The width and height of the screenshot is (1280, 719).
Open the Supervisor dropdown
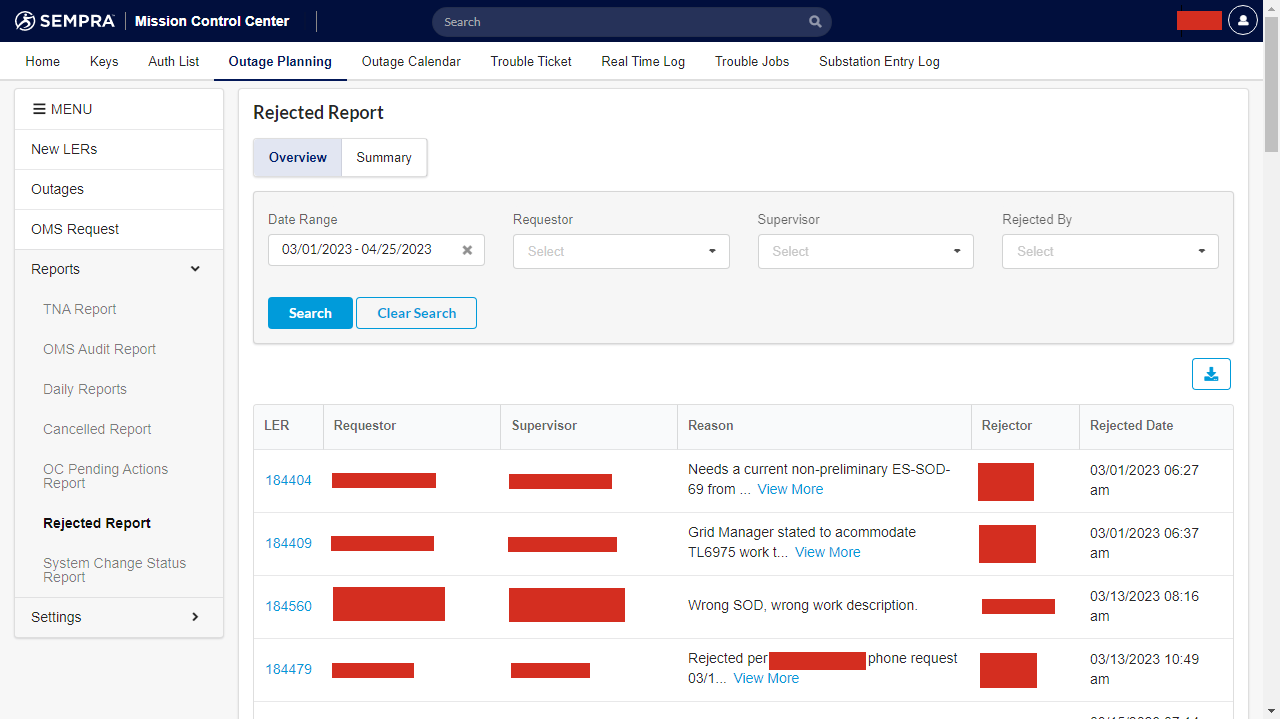[865, 252]
